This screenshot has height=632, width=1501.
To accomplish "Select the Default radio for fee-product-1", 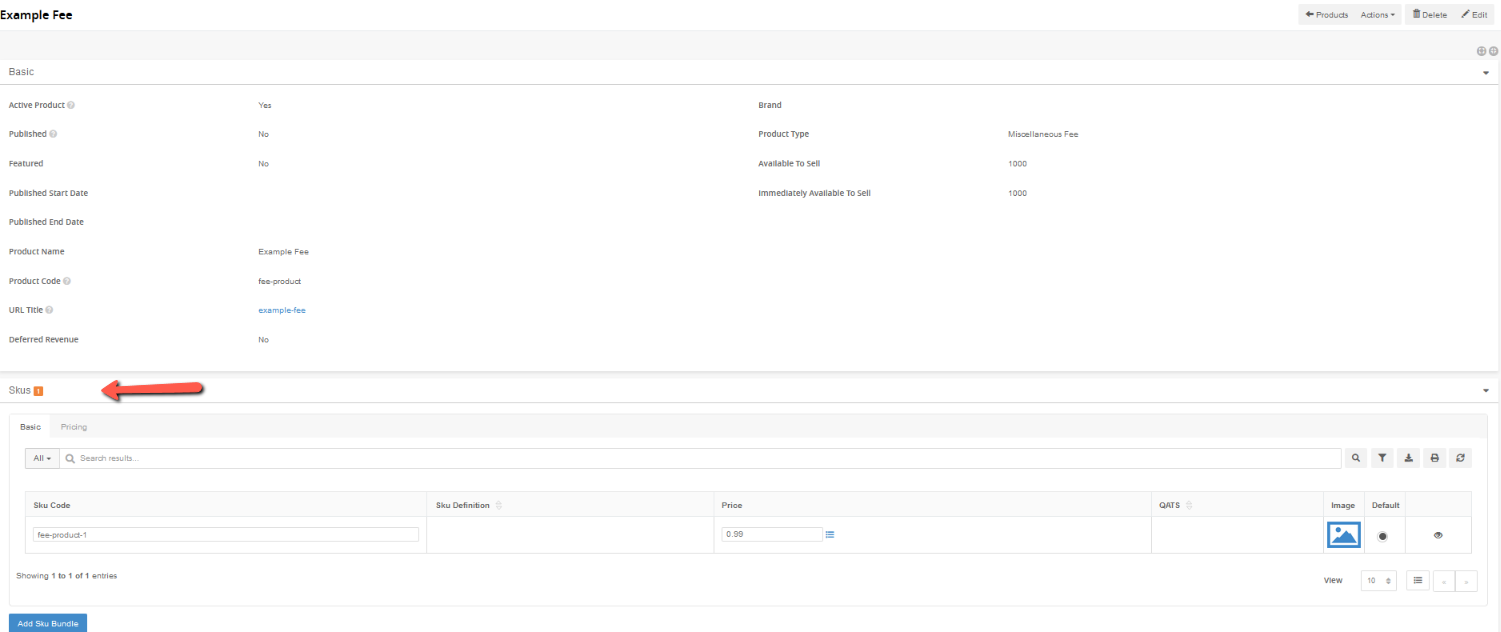I will point(1383,536).
